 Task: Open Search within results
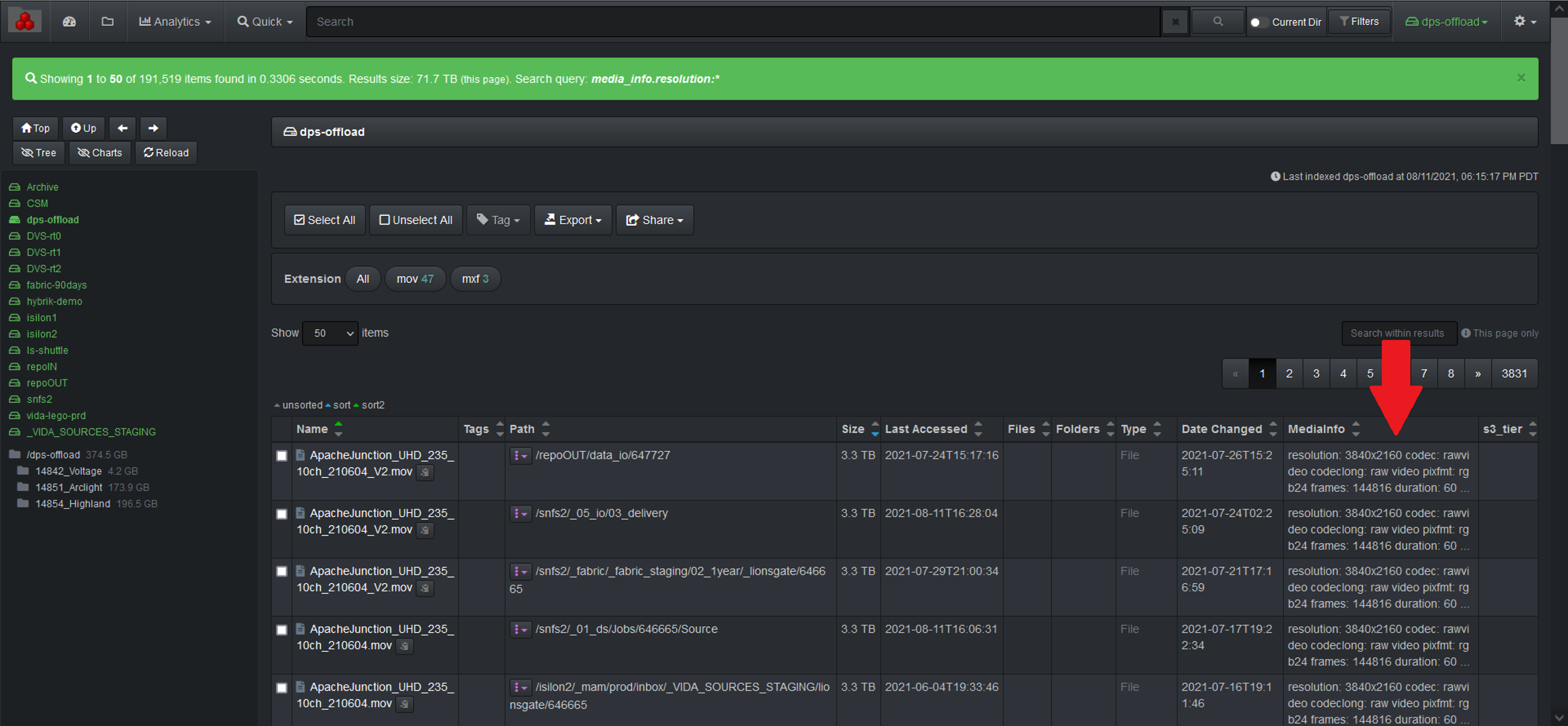coord(1398,333)
